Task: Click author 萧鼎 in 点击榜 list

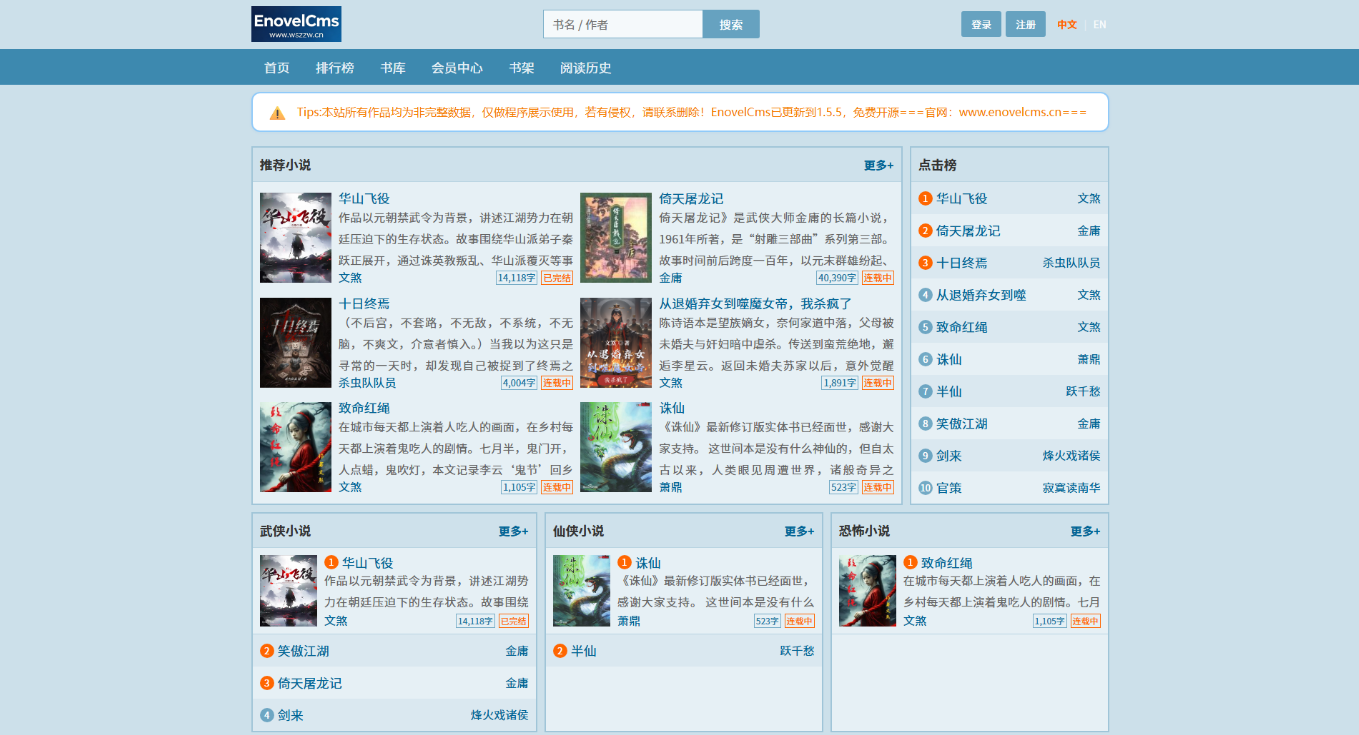Action: tap(1089, 359)
